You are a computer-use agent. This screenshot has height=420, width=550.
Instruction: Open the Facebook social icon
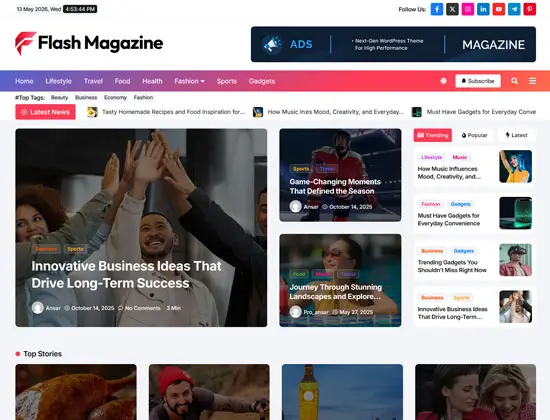pos(437,9)
